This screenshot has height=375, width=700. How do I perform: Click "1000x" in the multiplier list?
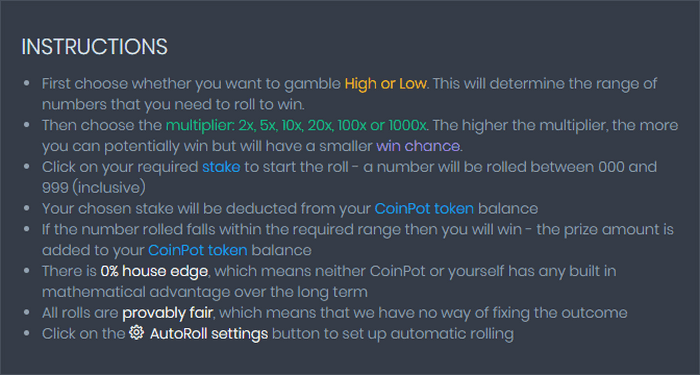coord(407,125)
